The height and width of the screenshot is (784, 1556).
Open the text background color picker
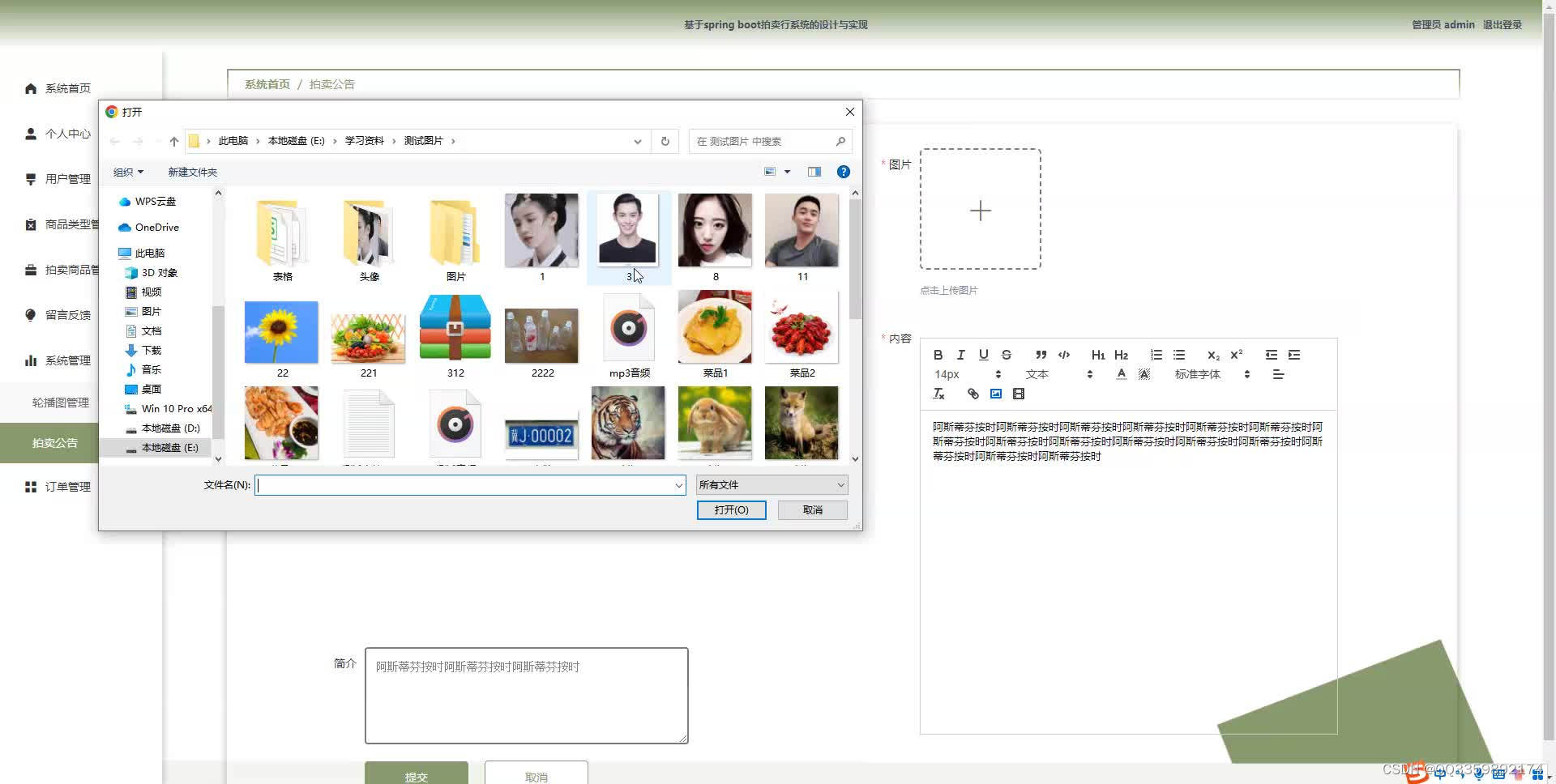(x=1143, y=374)
